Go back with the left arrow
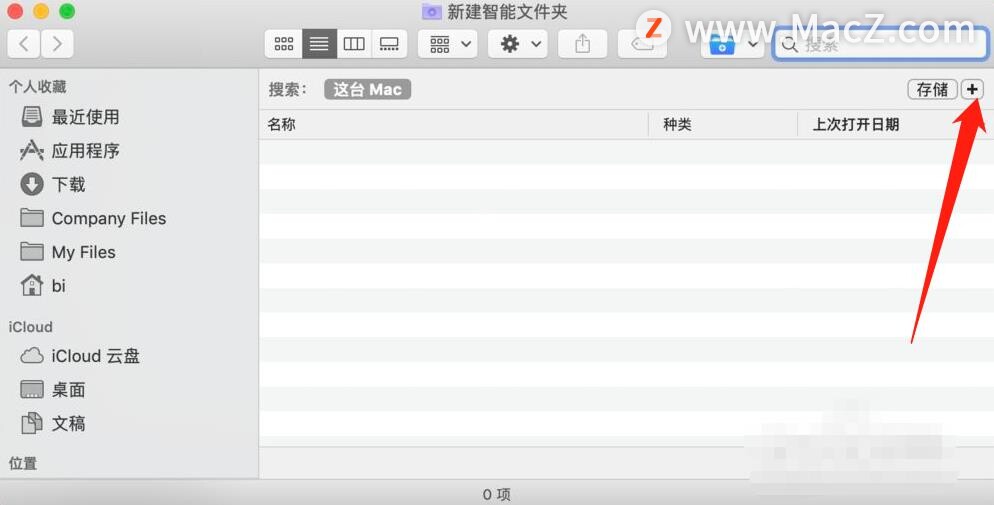The image size is (994, 505). tap(24, 44)
